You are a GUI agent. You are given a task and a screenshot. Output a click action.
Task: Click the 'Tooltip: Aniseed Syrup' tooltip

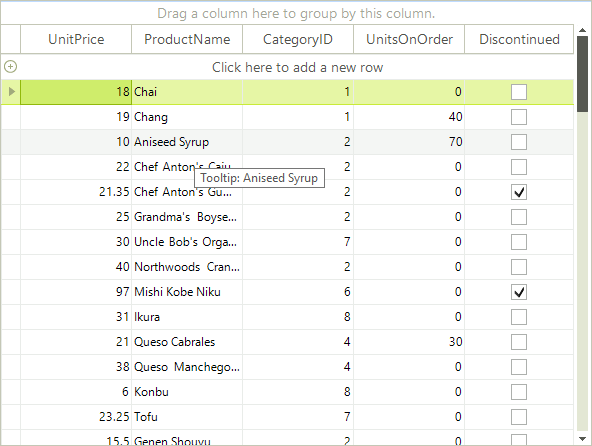coord(259,178)
